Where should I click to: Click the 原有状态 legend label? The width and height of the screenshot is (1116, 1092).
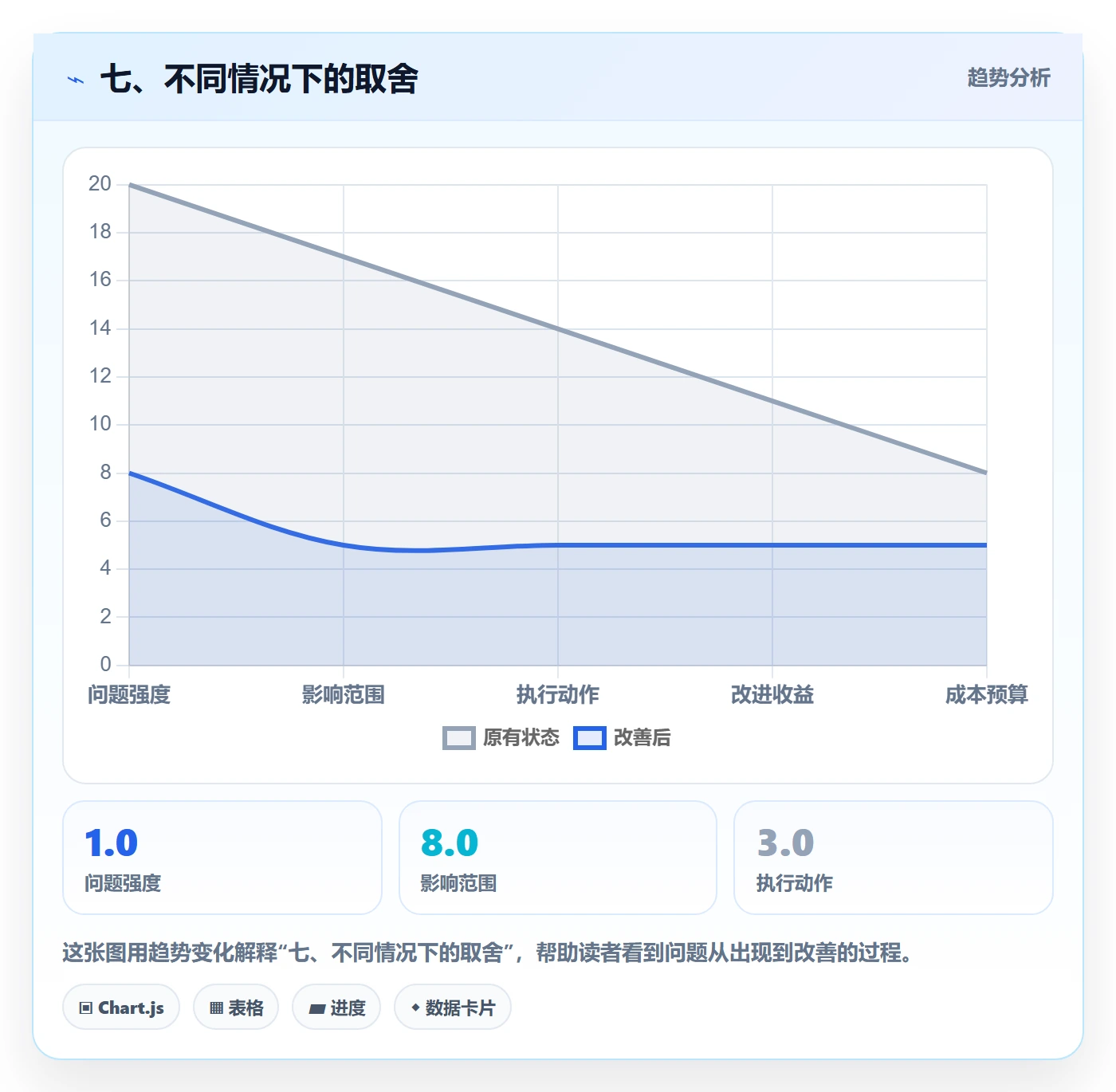[521, 738]
